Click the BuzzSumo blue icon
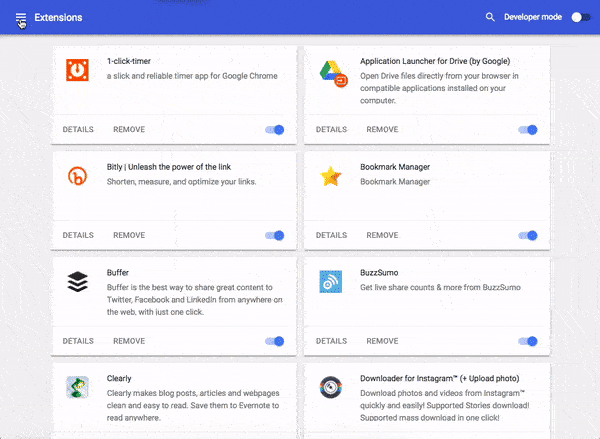This screenshot has width=600, height=439. [331, 282]
